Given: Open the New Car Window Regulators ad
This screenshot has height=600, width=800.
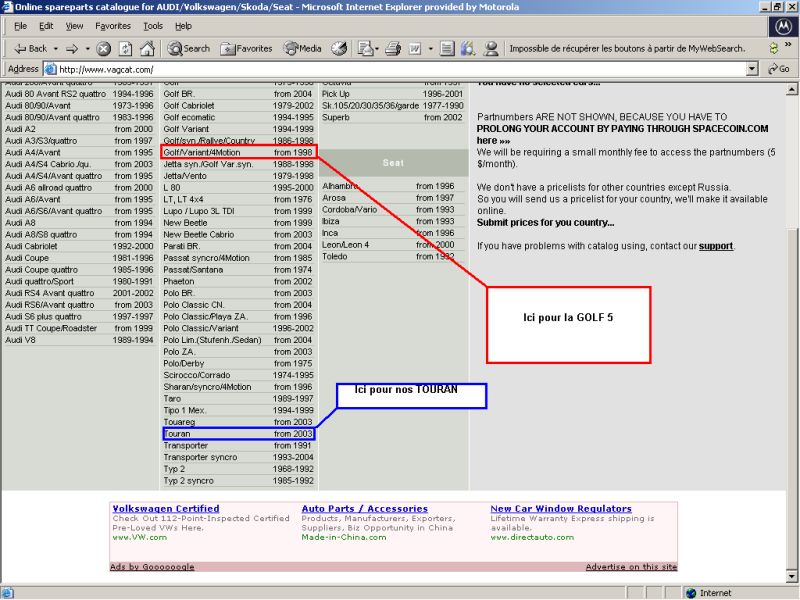Looking at the screenshot, I should 561,508.
